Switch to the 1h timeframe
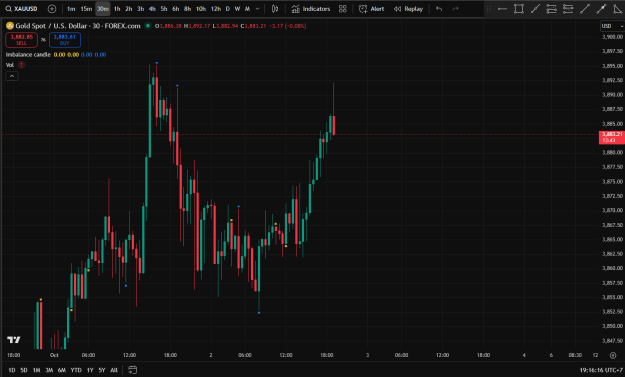 117,9
